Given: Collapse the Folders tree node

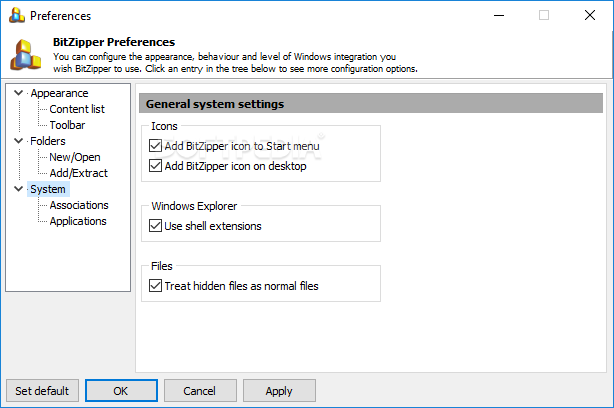Looking at the screenshot, I should tap(18, 141).
